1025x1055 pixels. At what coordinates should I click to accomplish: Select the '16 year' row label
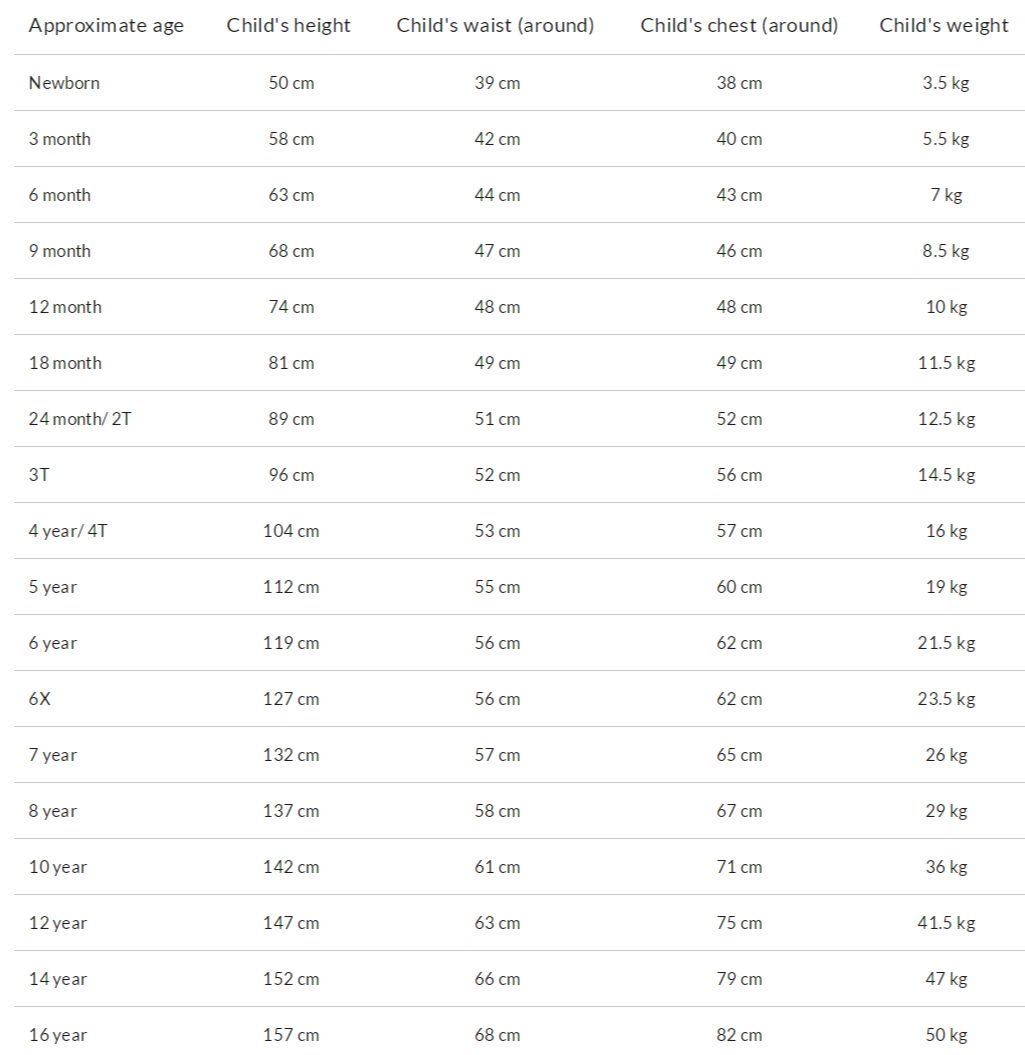tap(57, 1035)
